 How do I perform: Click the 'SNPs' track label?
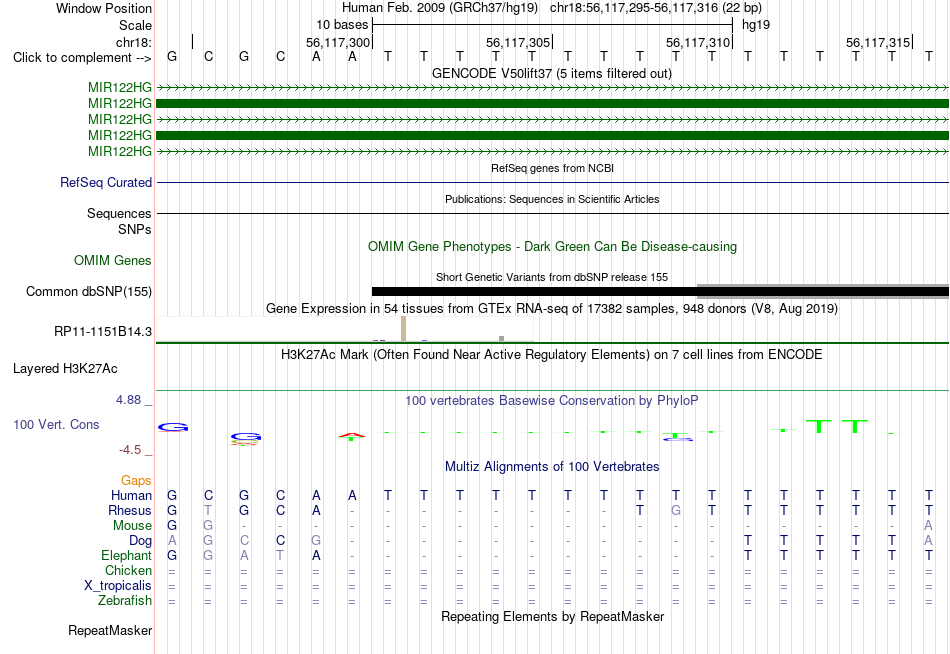tap(135, 230)
